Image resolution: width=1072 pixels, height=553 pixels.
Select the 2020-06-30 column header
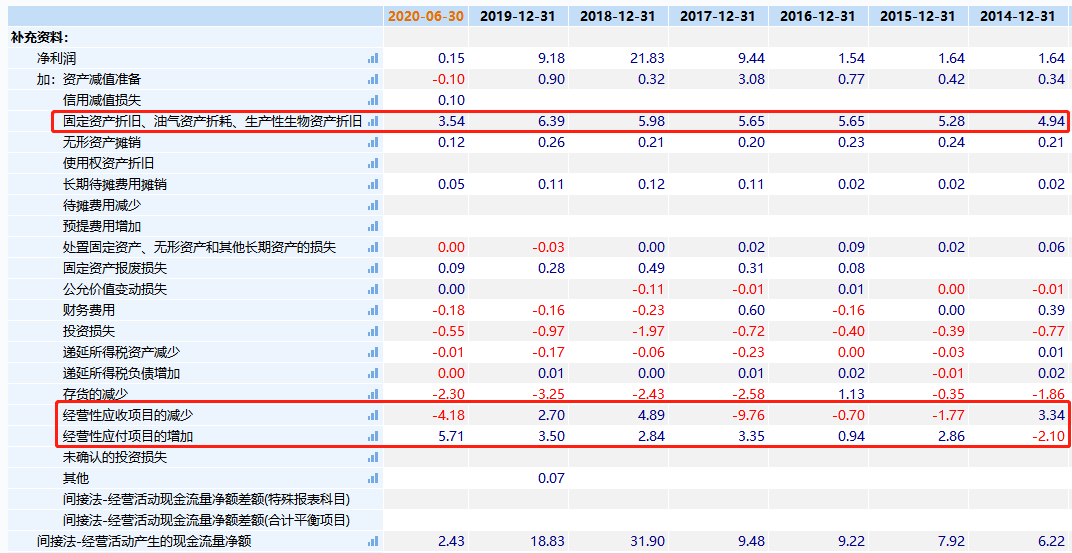pyautogui.click(x=427, y=16)
